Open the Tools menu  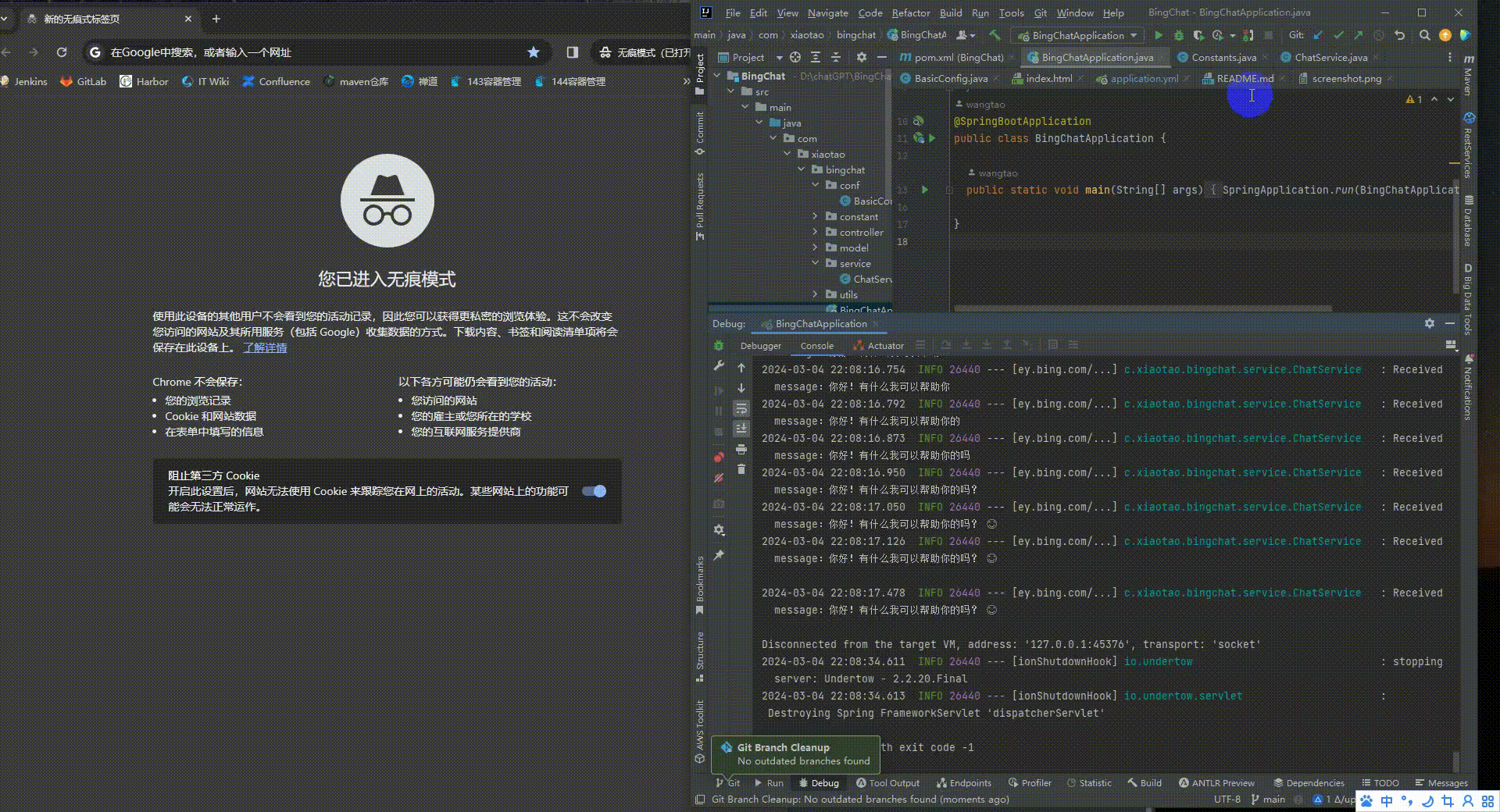(x=1011, y=12)
